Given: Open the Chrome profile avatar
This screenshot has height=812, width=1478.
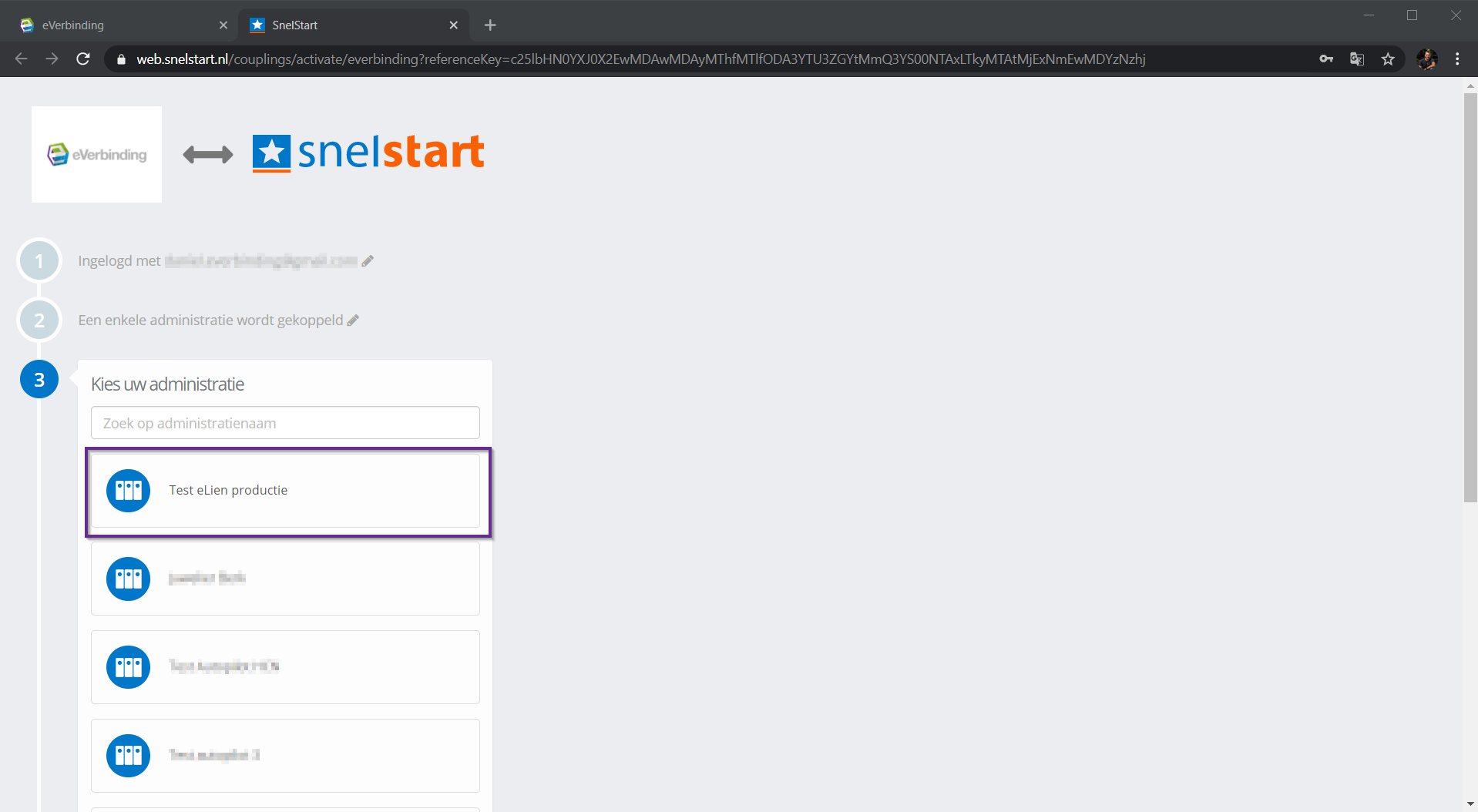Looking at the screenshot, I should [1427, 59].
